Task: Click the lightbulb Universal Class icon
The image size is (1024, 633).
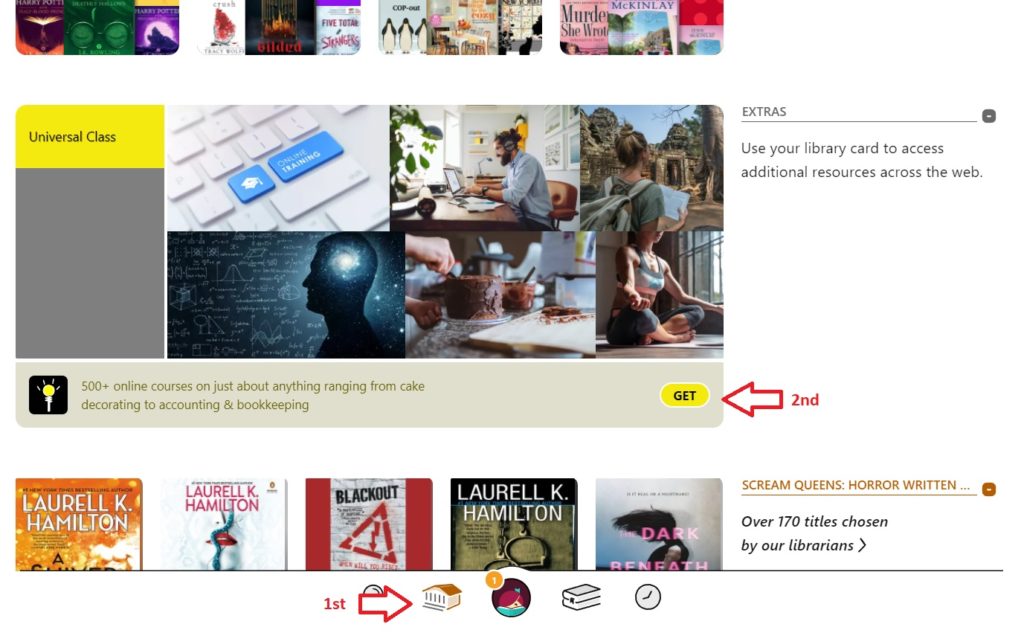Action: (48, 395)
